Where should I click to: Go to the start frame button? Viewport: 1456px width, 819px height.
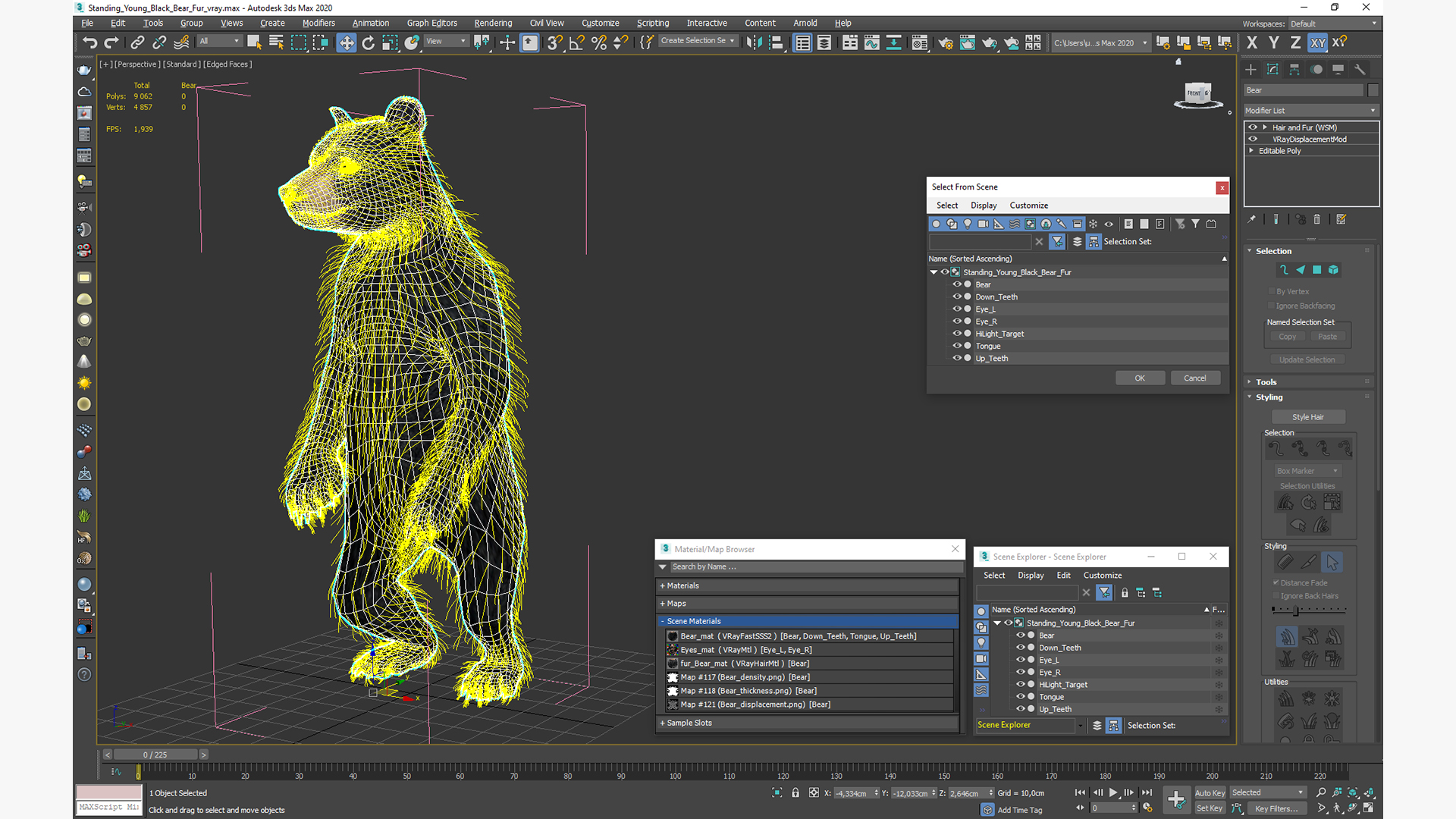1080,792
